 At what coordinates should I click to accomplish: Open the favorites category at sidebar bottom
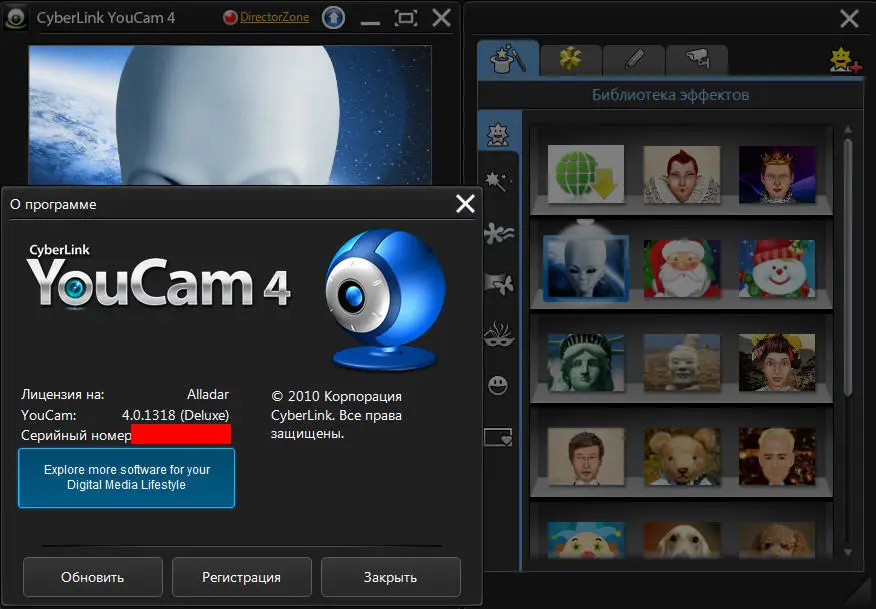click(498, 437)
